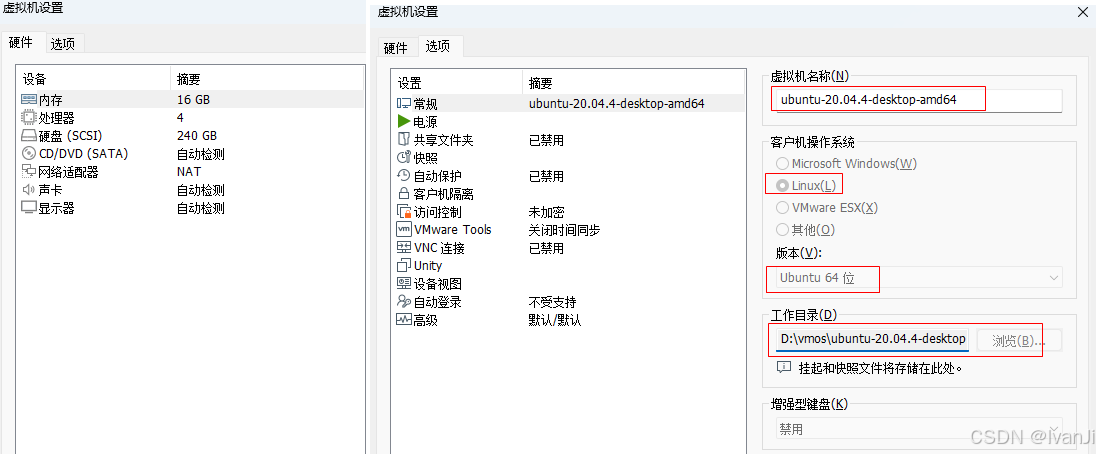The width and height of the screenshot is (1099, 454).
Task: Click the monitor icon for 显示器
Action: tap(29, 208)
